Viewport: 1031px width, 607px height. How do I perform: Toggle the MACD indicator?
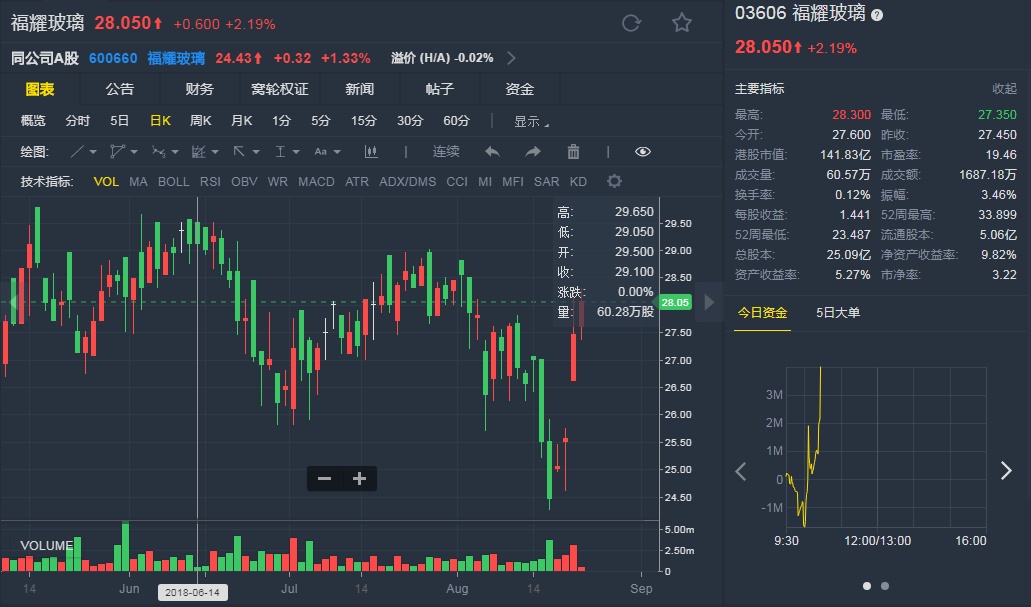click(316, 182)
